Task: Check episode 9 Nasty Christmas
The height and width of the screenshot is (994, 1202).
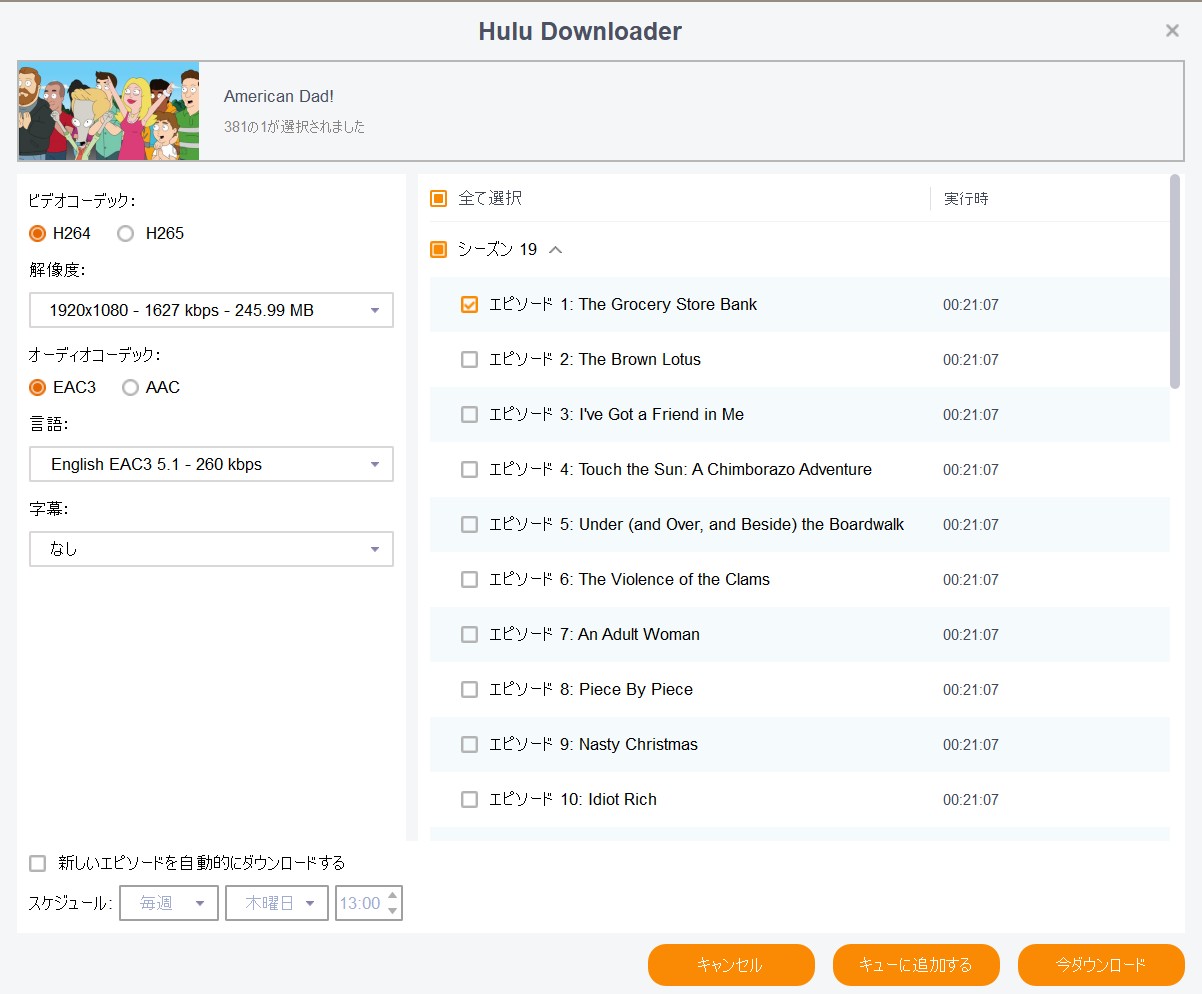Action: tap(469, 744)
